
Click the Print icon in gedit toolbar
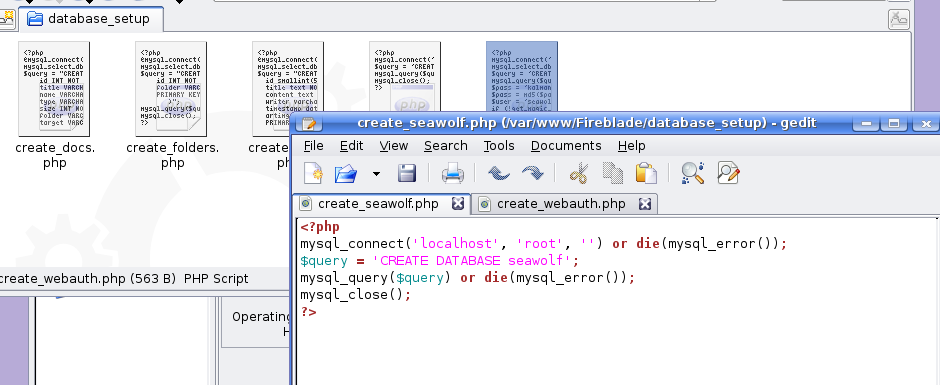(453, 174)
